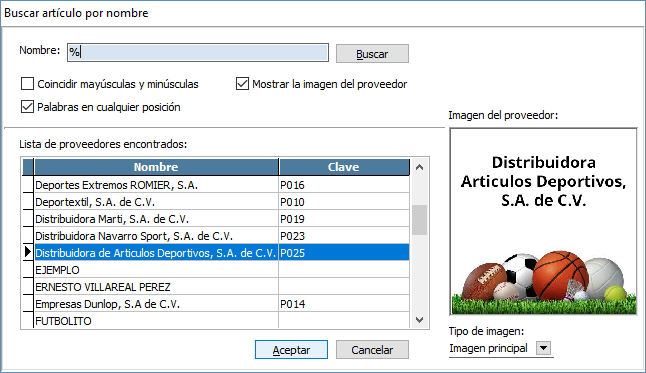Screen dimensions: 646x373
Task: Click the Buscar button
Action: pyautogui.click(x=372, y=54)
